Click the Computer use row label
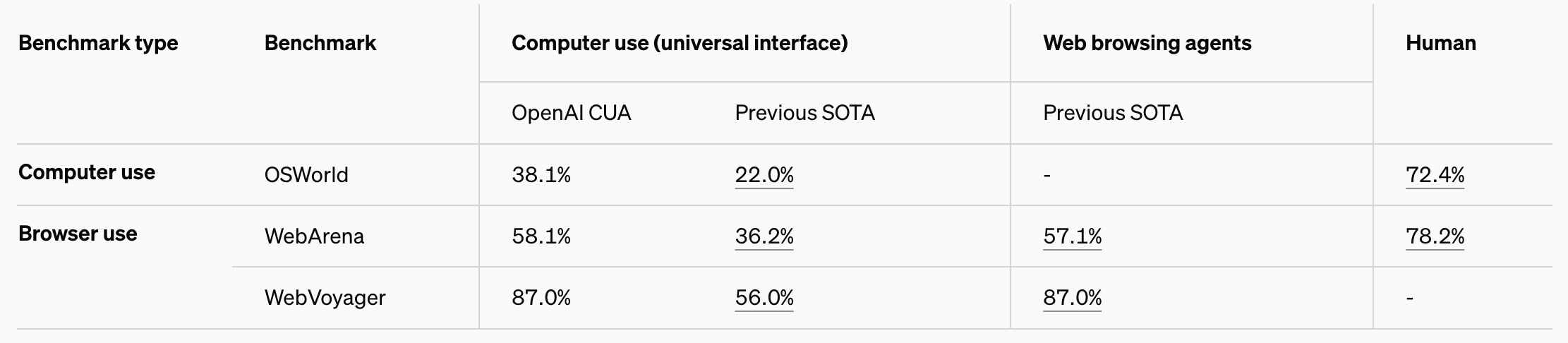 coord(87,172)
